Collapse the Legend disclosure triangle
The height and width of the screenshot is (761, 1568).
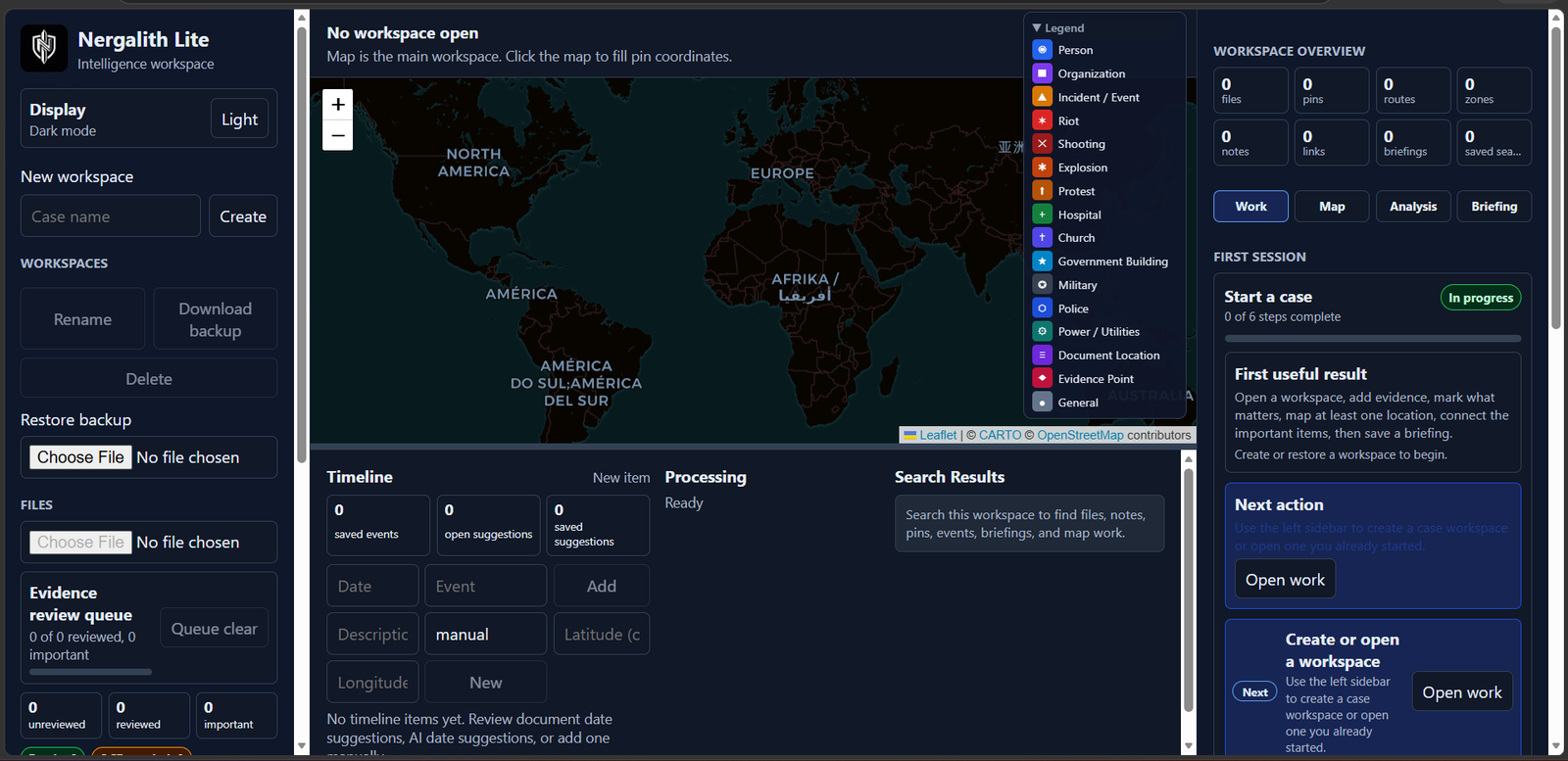point(1037,28)
